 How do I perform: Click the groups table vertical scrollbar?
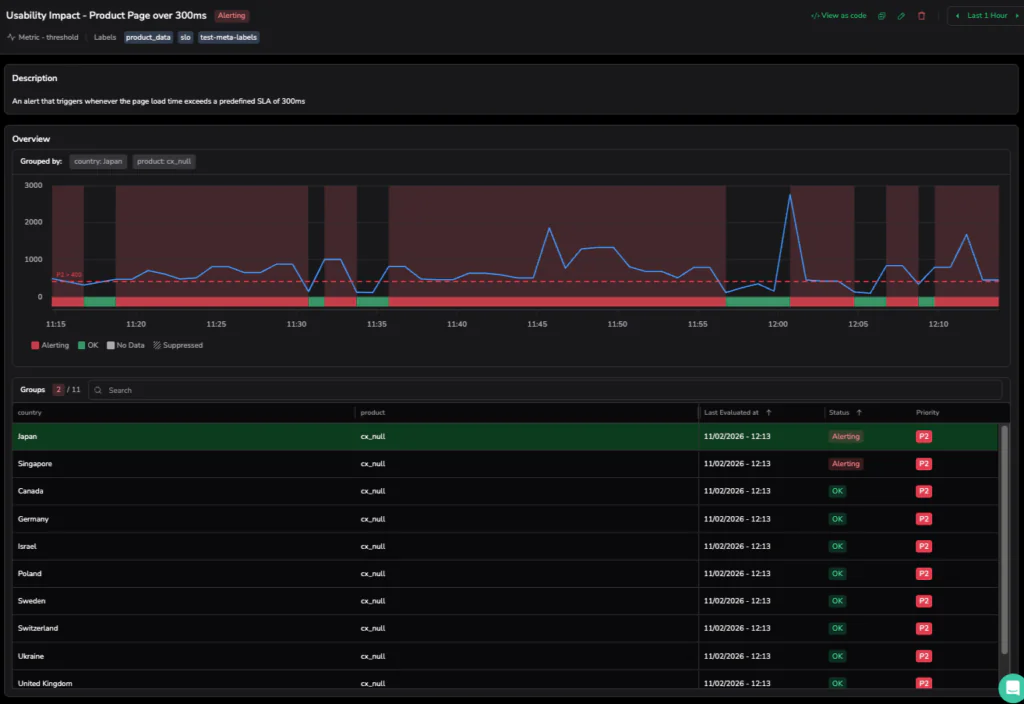[1004, 540]
